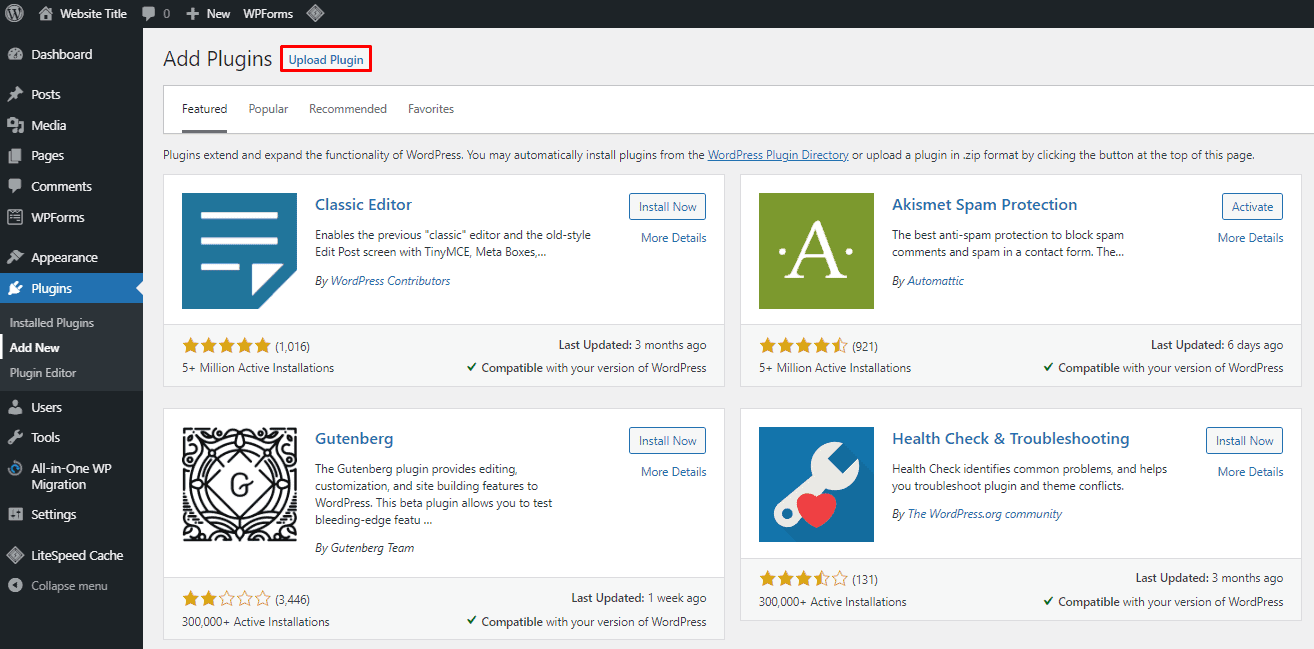Click the Gutenberg plugin logo thumbnail
1314x649 pixels.
coord(239,484)
